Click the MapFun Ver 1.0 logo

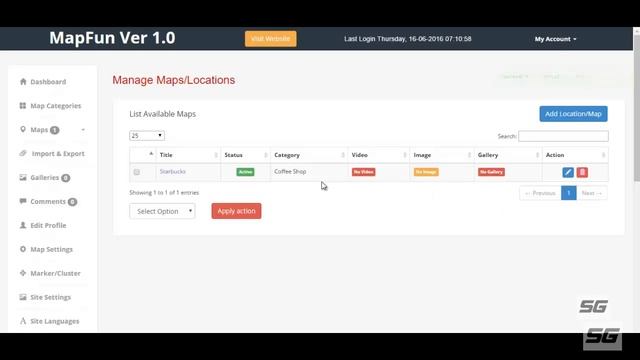112,38
